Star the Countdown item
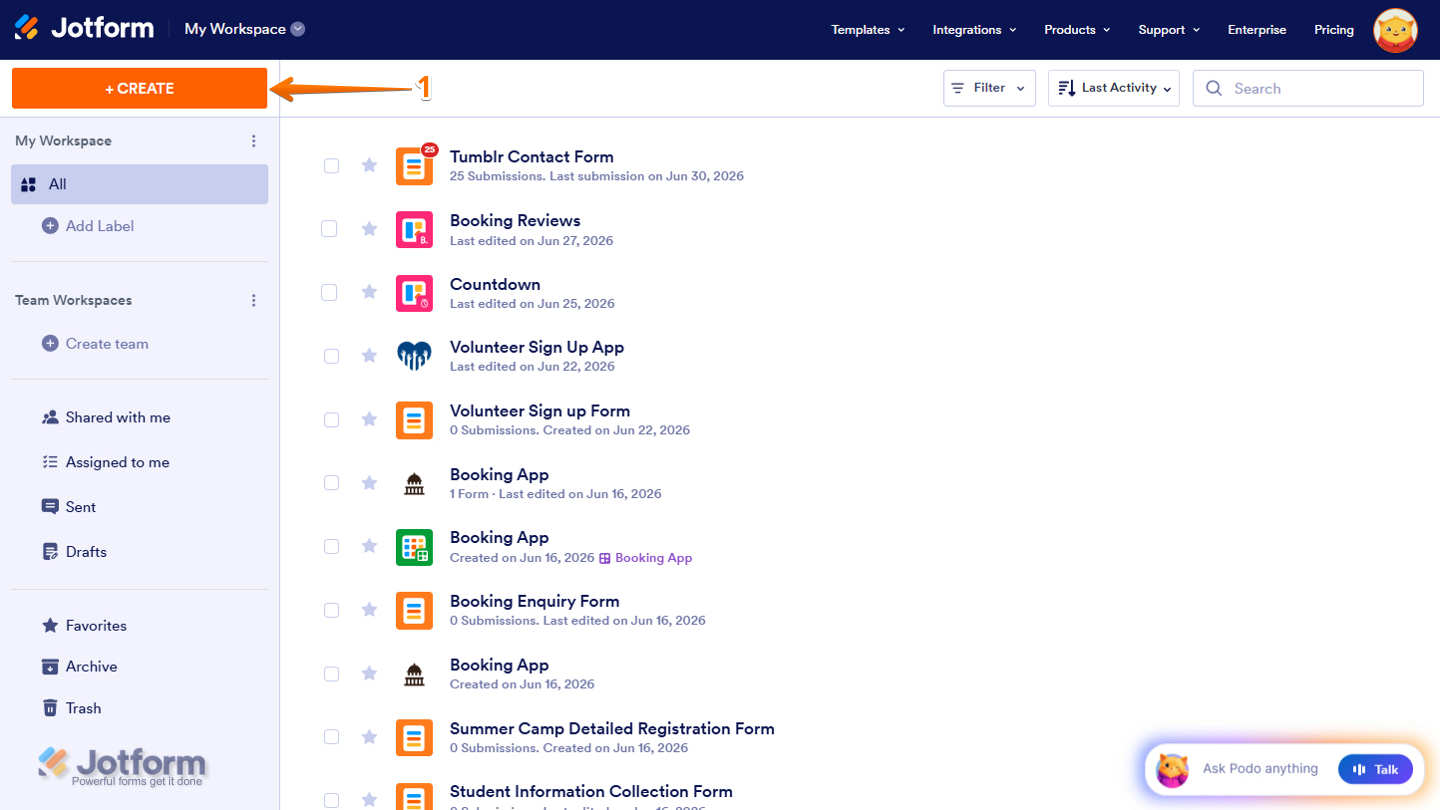The image size is (1440, 810). (x=369, y=292)
